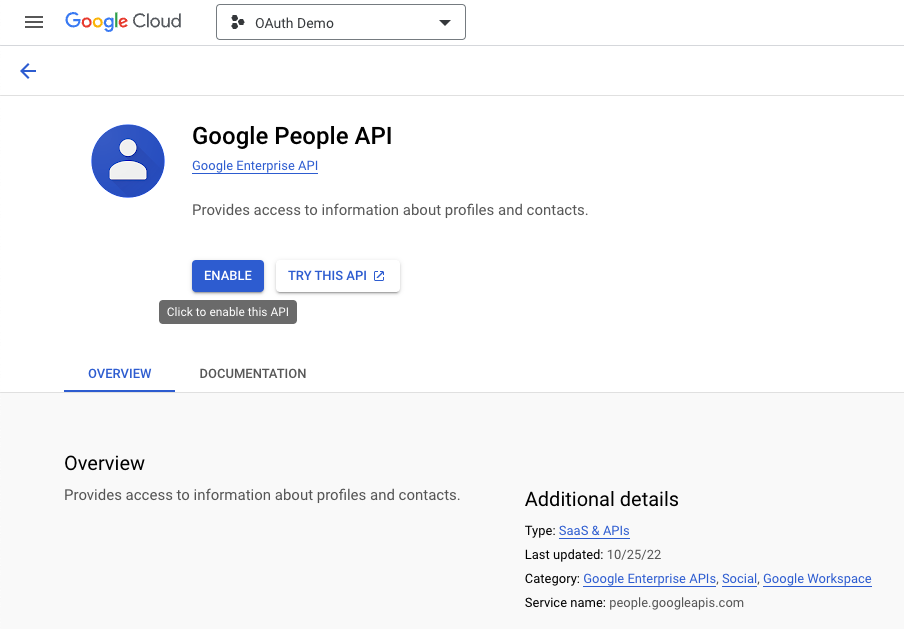This screenshot has width=904, height=629.
Task: Click the project hexagon icon beside OAuth Demo
Action: (x=238, y=22)
